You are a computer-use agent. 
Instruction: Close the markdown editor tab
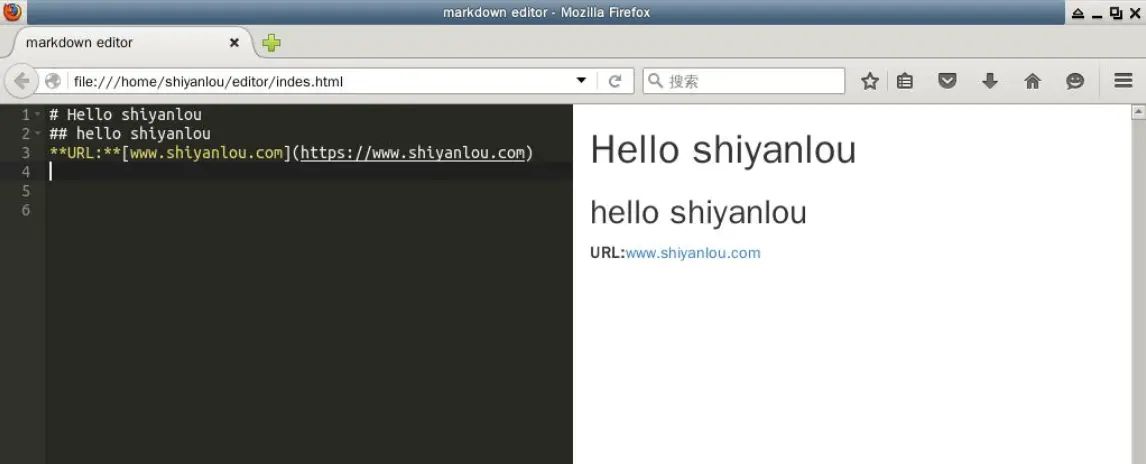234,42
